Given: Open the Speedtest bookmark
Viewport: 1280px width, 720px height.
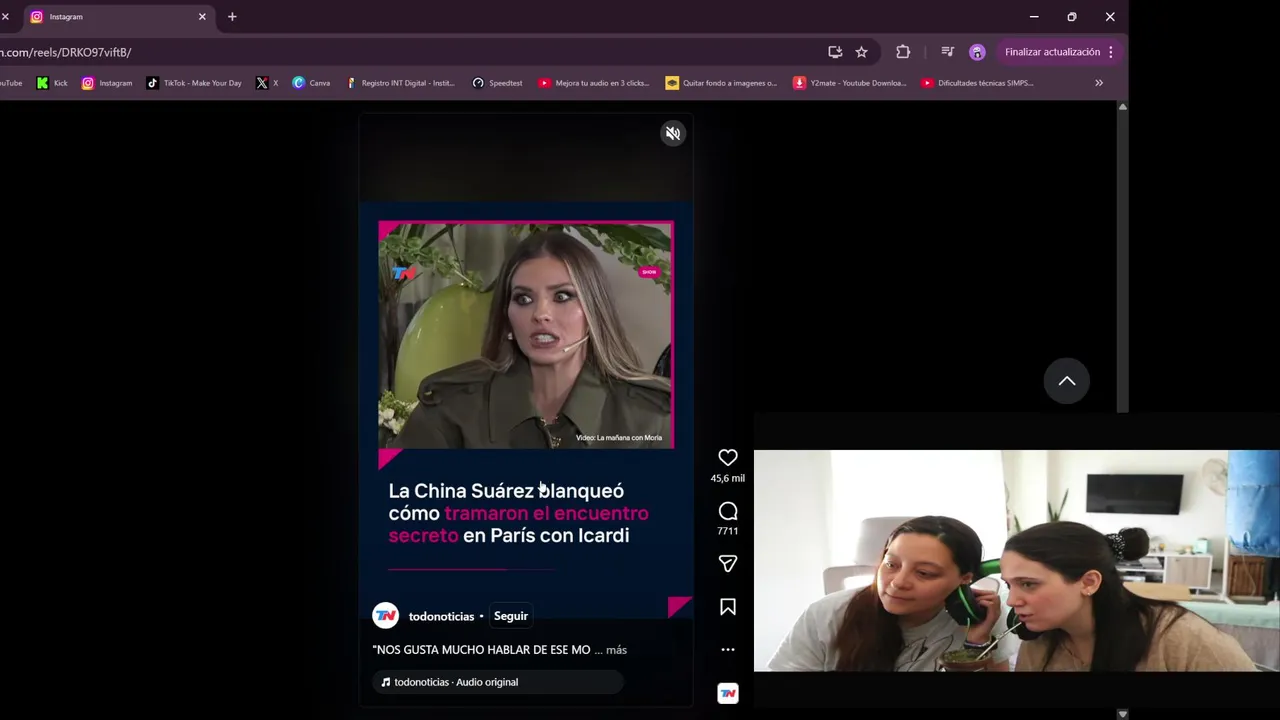Looking at the screenshot, I should tap(497, 83).
